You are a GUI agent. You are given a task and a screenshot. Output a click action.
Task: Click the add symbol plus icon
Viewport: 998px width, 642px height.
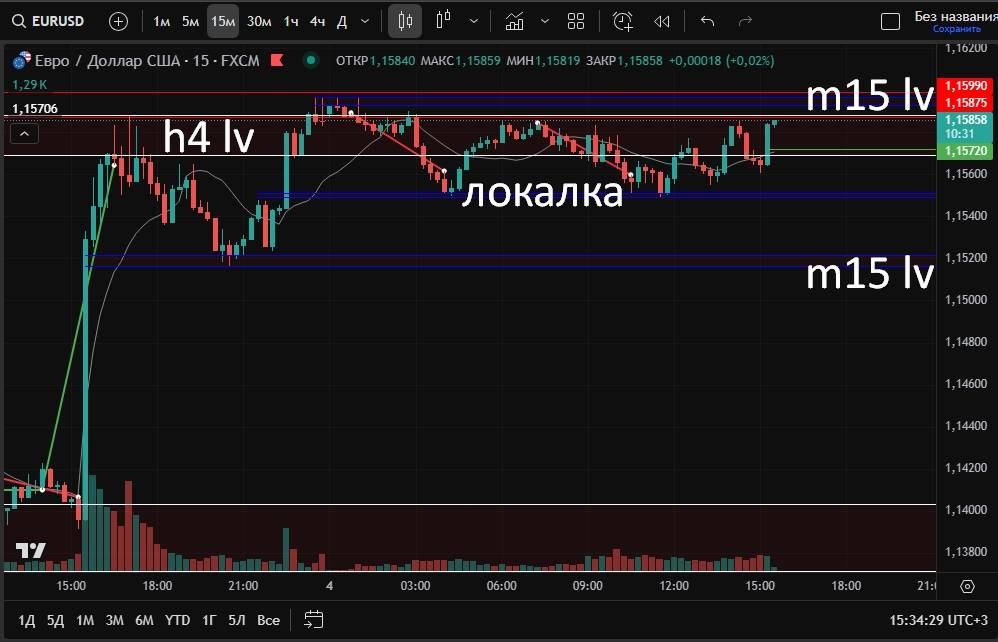pyautogui.click(x=118, y=21)
